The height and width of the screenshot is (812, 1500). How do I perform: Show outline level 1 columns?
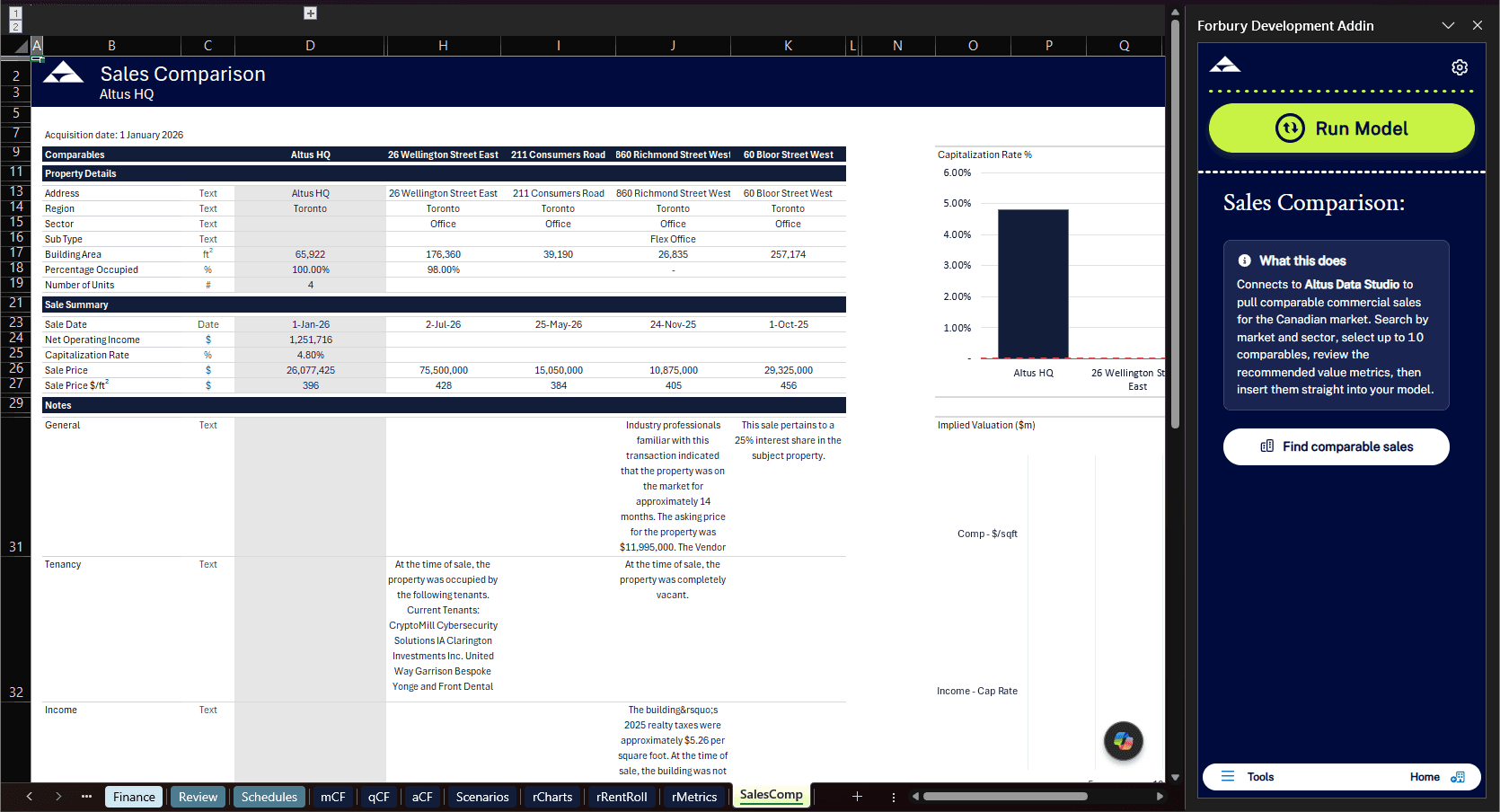click(15, 13)
